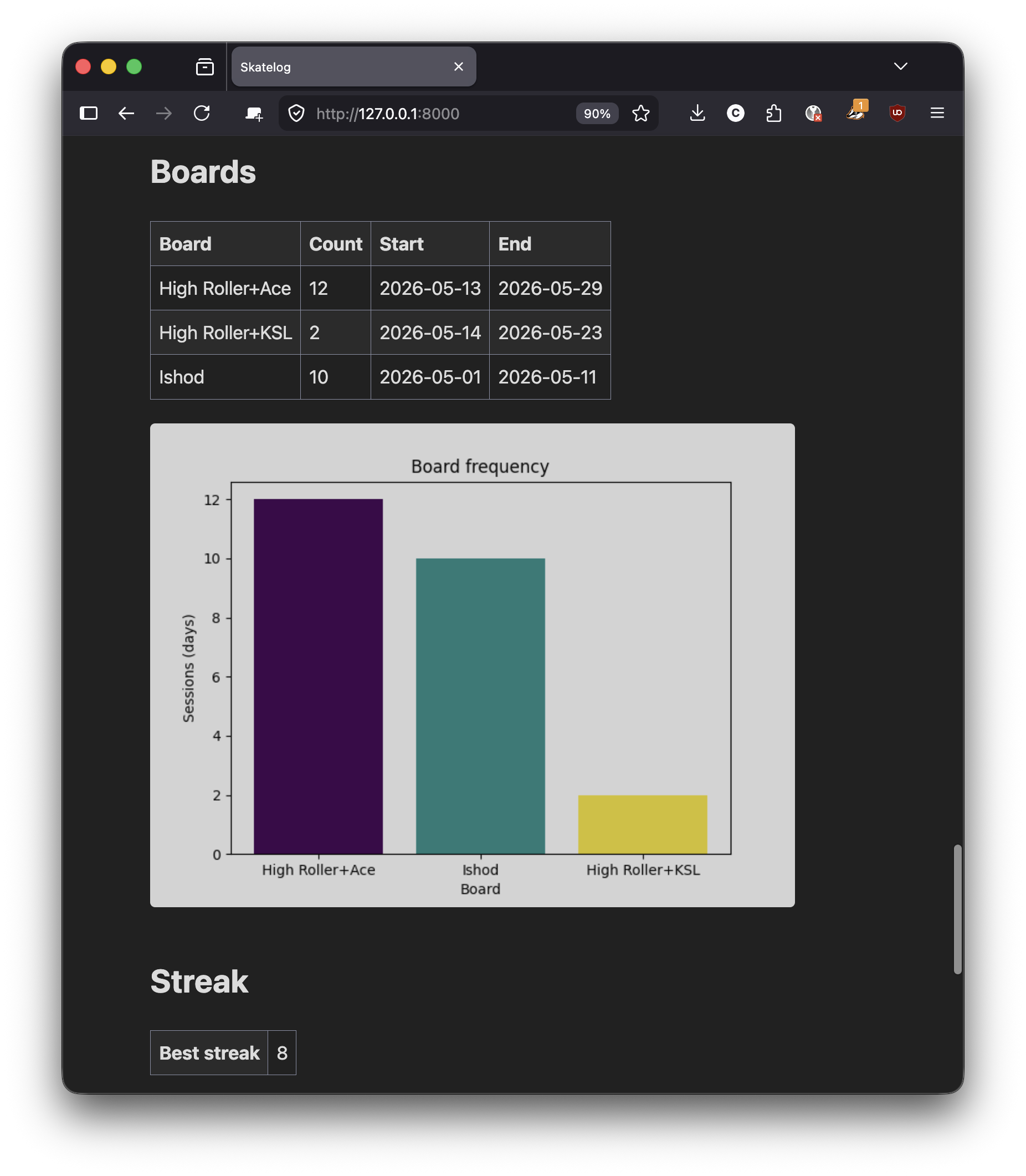Viewport: 1026px width, 1176px height.
Task: Click the High Roller+KSL x-axis label
Action: (x=643, y=870)
